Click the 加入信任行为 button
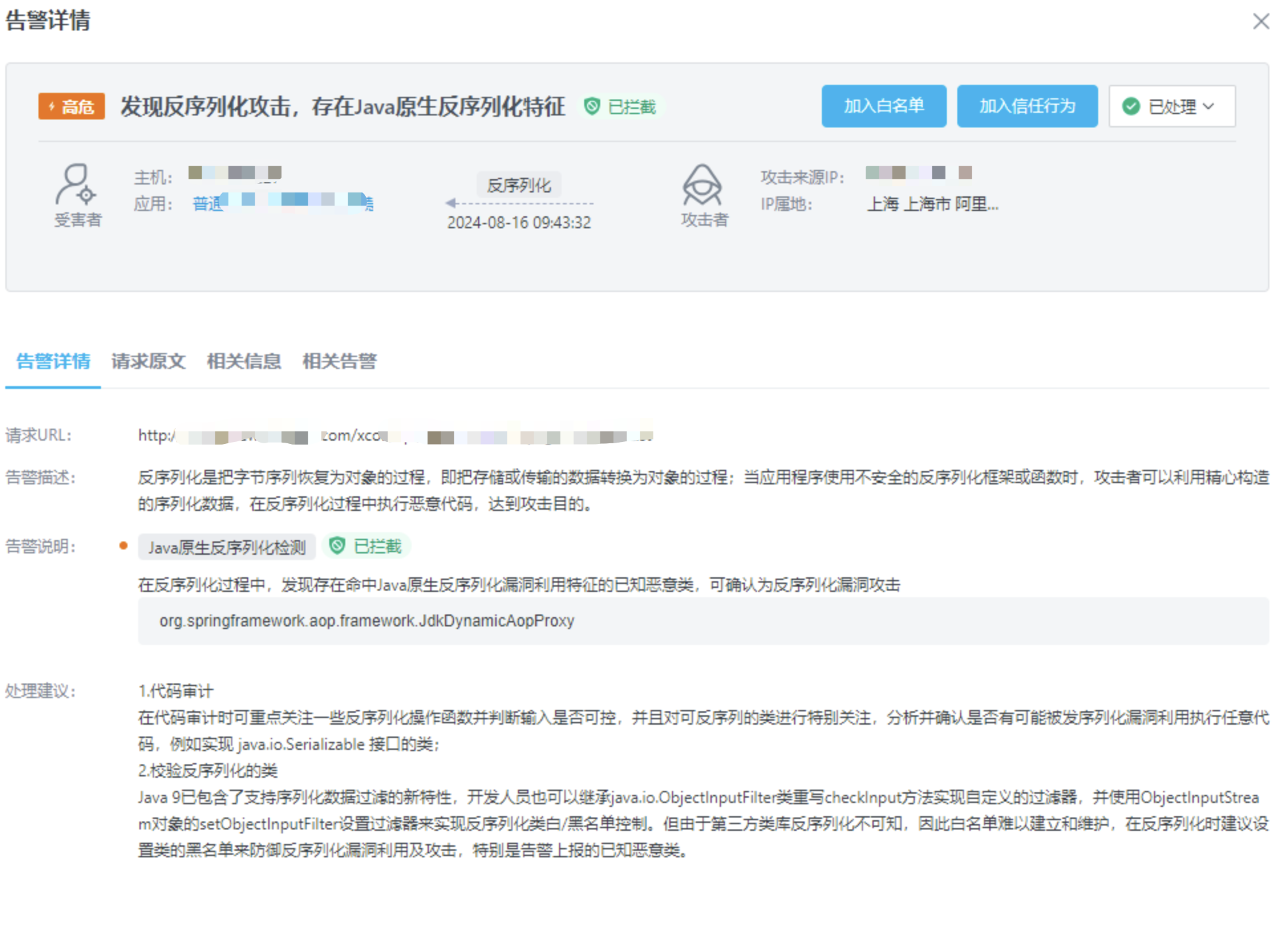 tap(1027, 106)
